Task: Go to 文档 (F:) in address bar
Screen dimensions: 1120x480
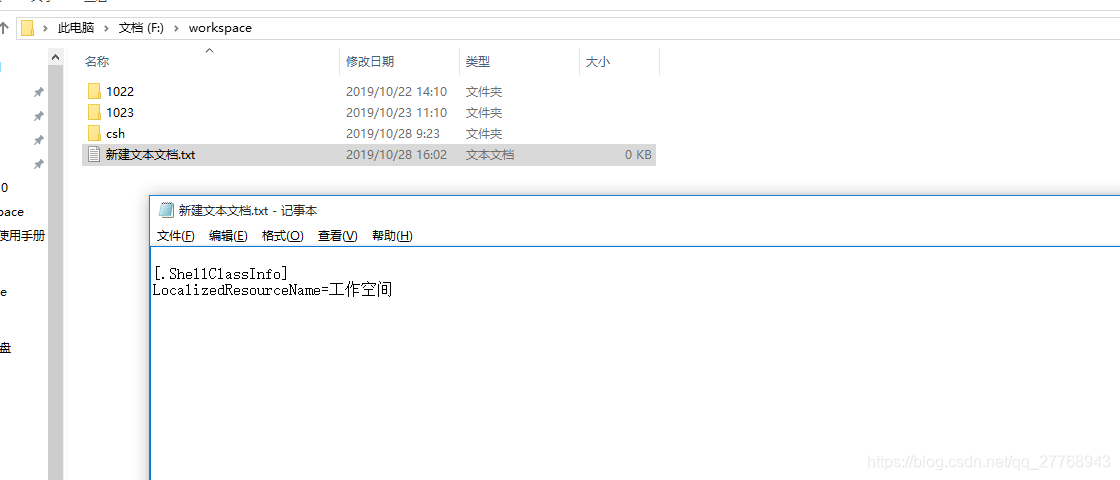Action: coord(141,28)
